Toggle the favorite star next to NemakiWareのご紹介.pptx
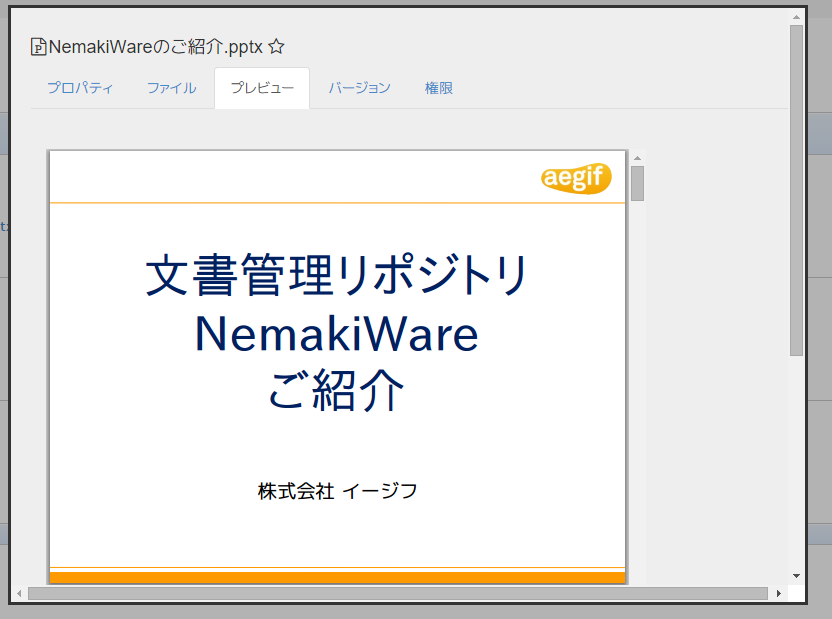Image resolution: width=832 pixels, height=619 pixels. click(x=276, y=47)
